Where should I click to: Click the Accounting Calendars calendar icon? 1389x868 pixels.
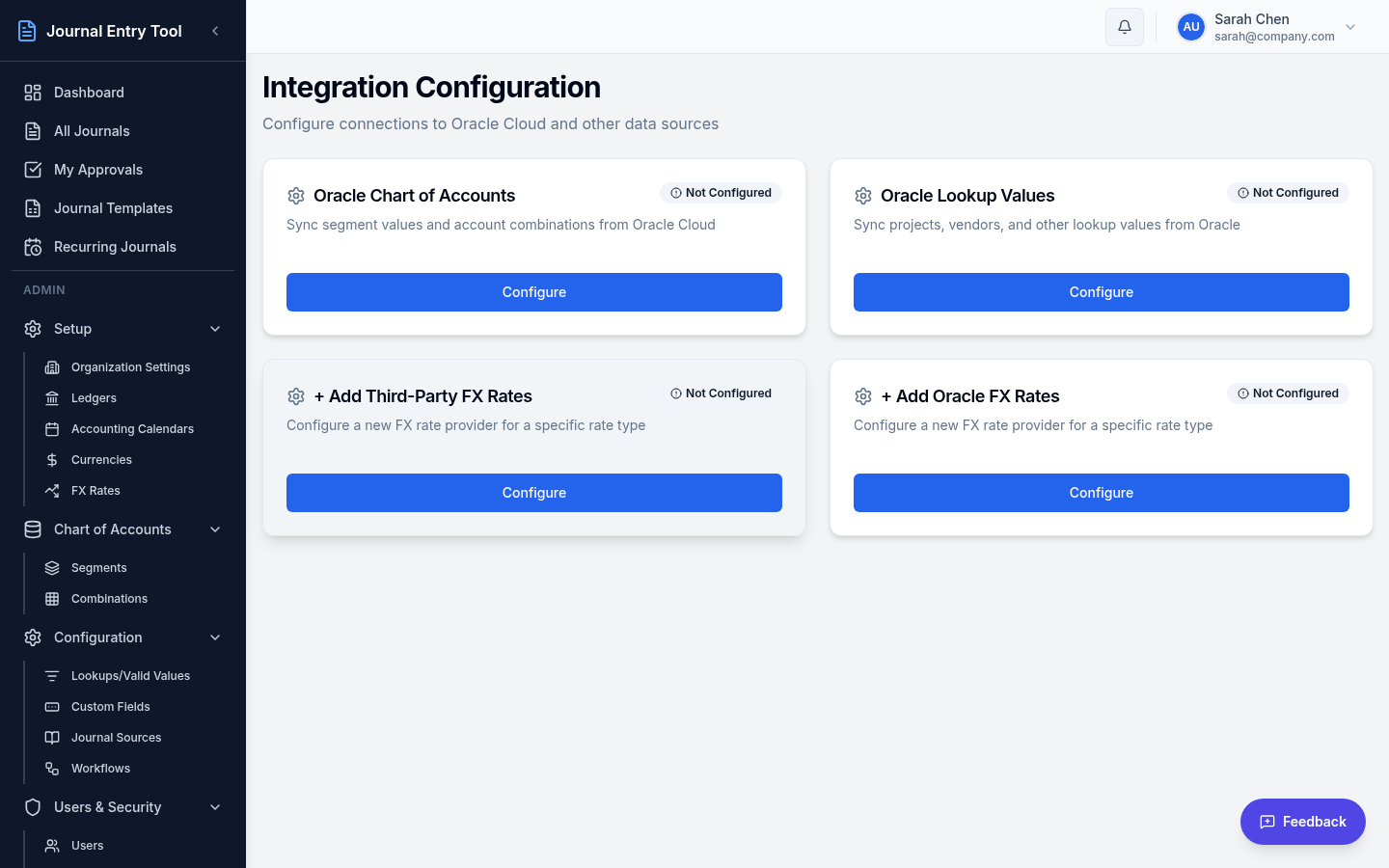tap(52, 428)
